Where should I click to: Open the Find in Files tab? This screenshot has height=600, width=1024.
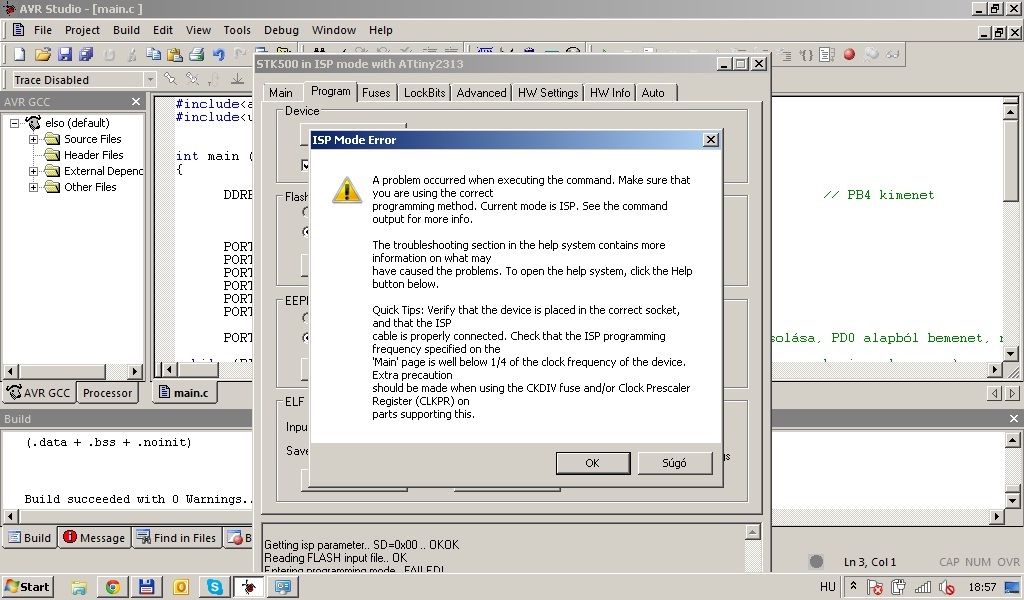(176, 537)
